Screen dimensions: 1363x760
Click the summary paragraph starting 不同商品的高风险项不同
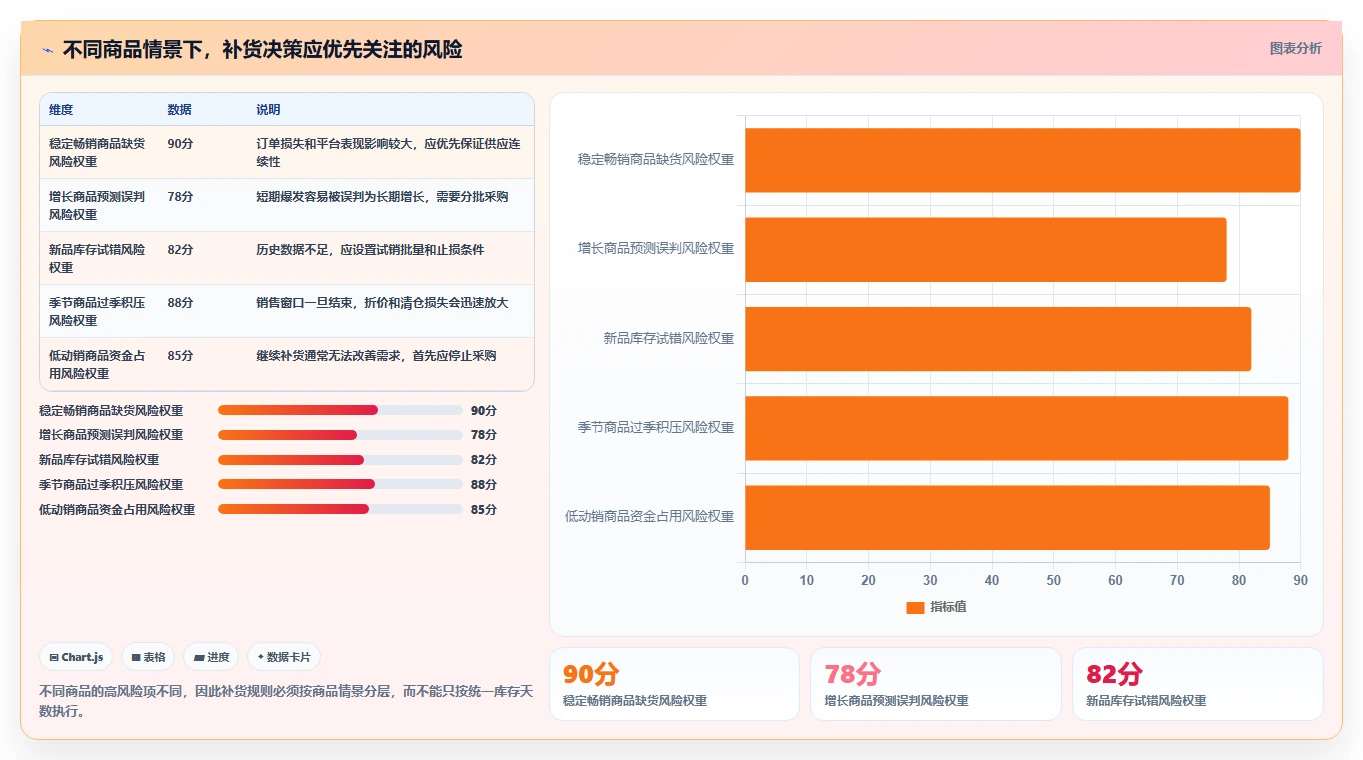[286, 701]
